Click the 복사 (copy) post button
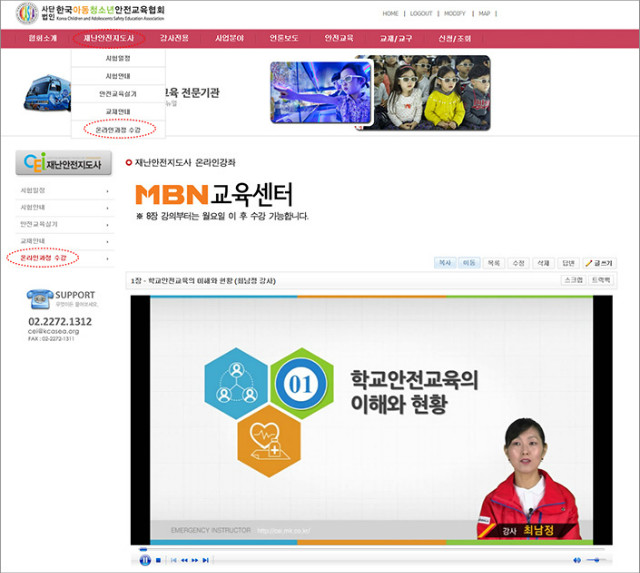The image size is (640, 573). 444,263
